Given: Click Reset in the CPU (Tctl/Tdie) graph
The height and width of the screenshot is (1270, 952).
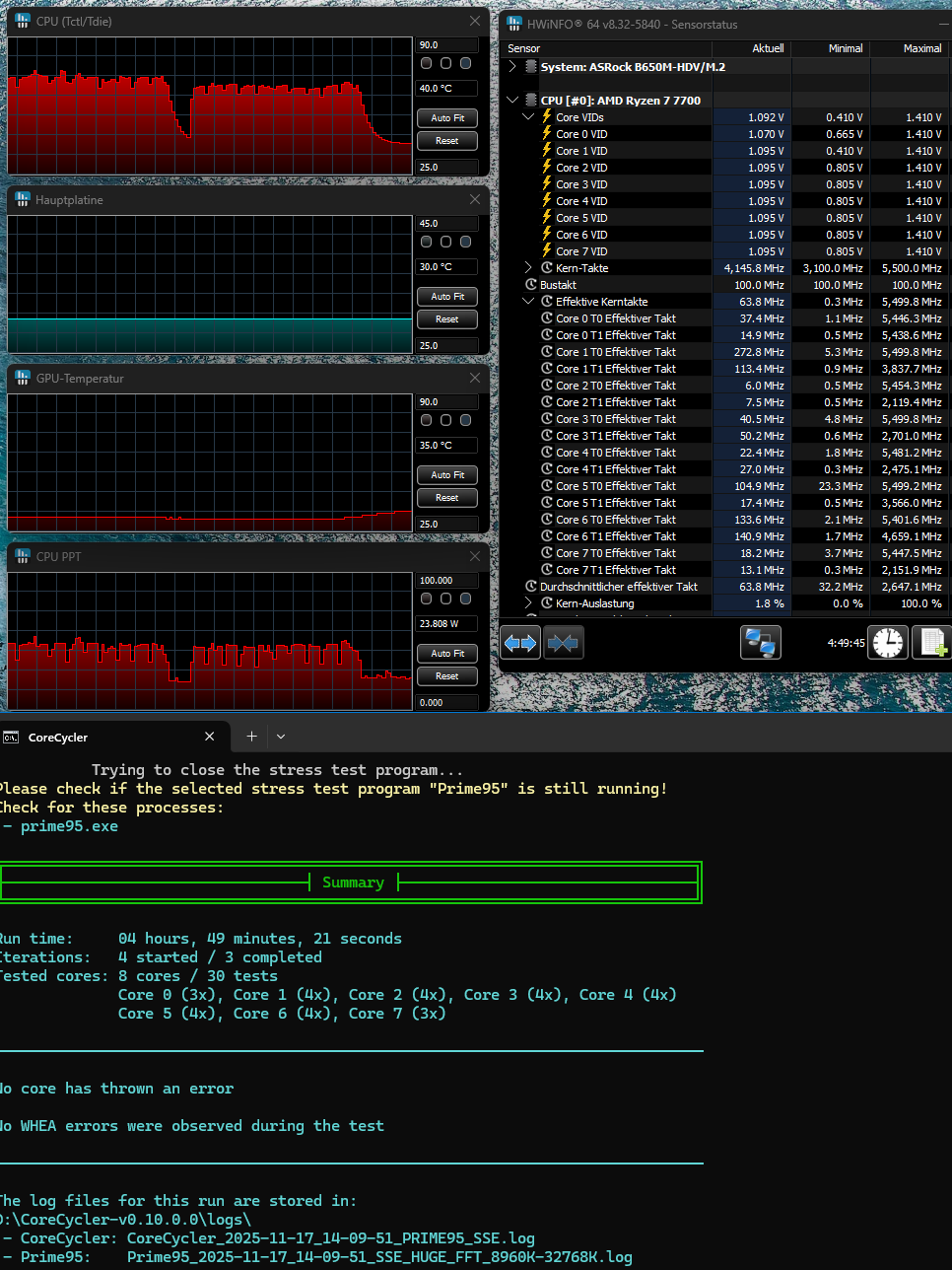Looking at the screenshot, I should tap(447, 140).
